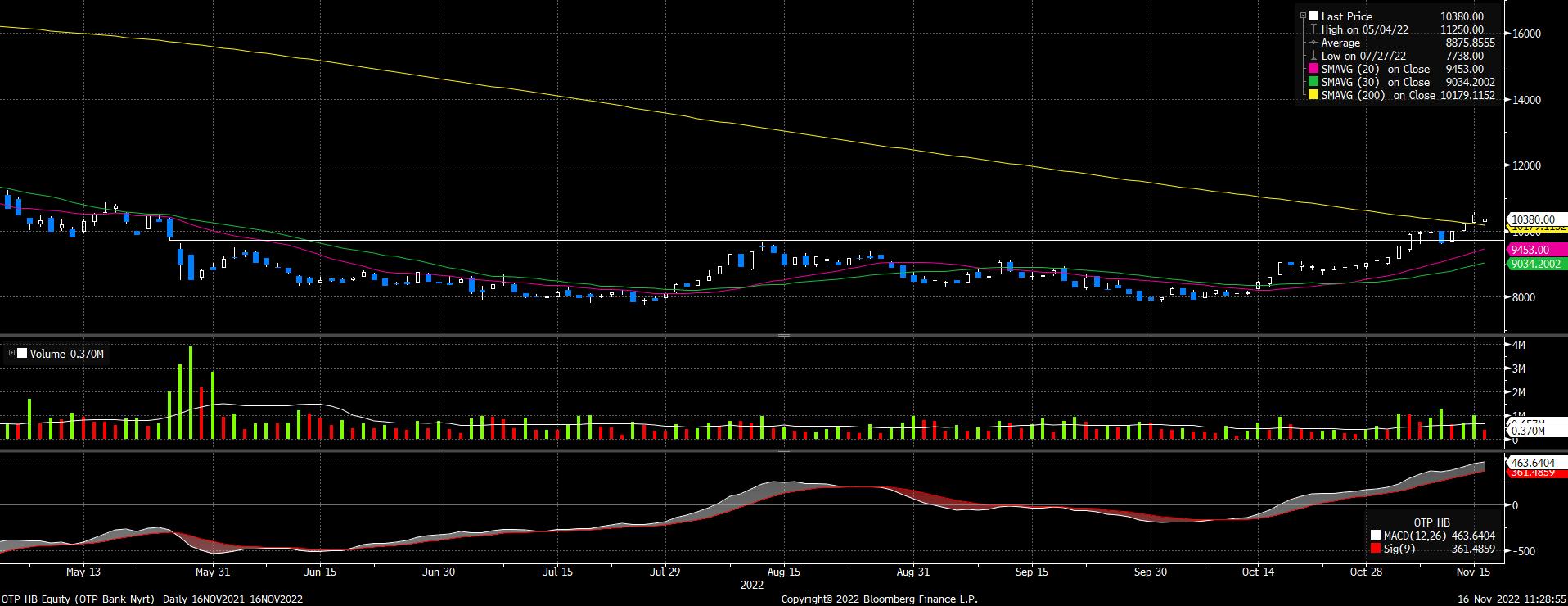
Task: Click the 'Last Price' legend label
Action: point(1346,16)
